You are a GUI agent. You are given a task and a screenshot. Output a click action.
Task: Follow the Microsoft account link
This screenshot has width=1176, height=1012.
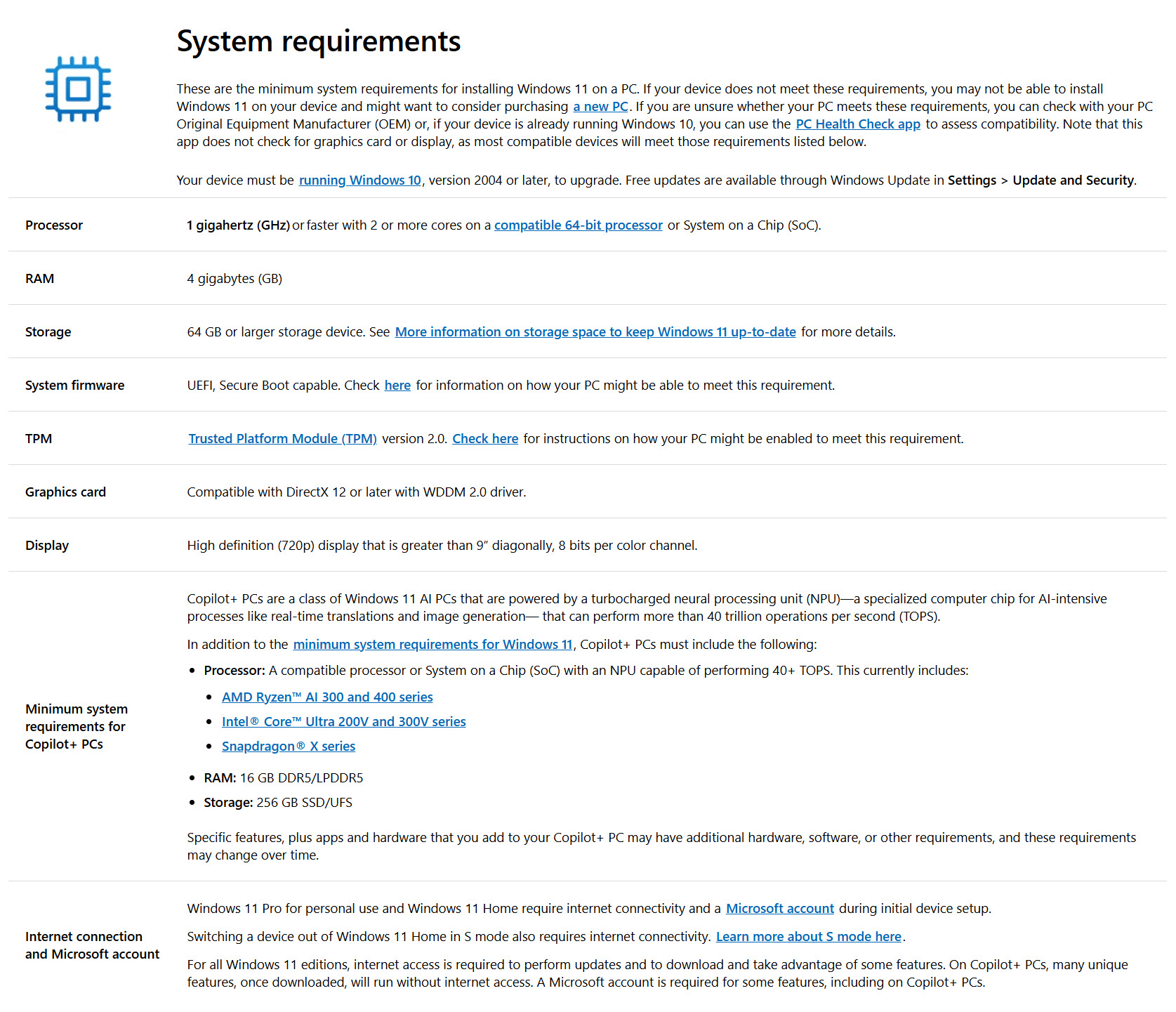[x=779, y=909]
